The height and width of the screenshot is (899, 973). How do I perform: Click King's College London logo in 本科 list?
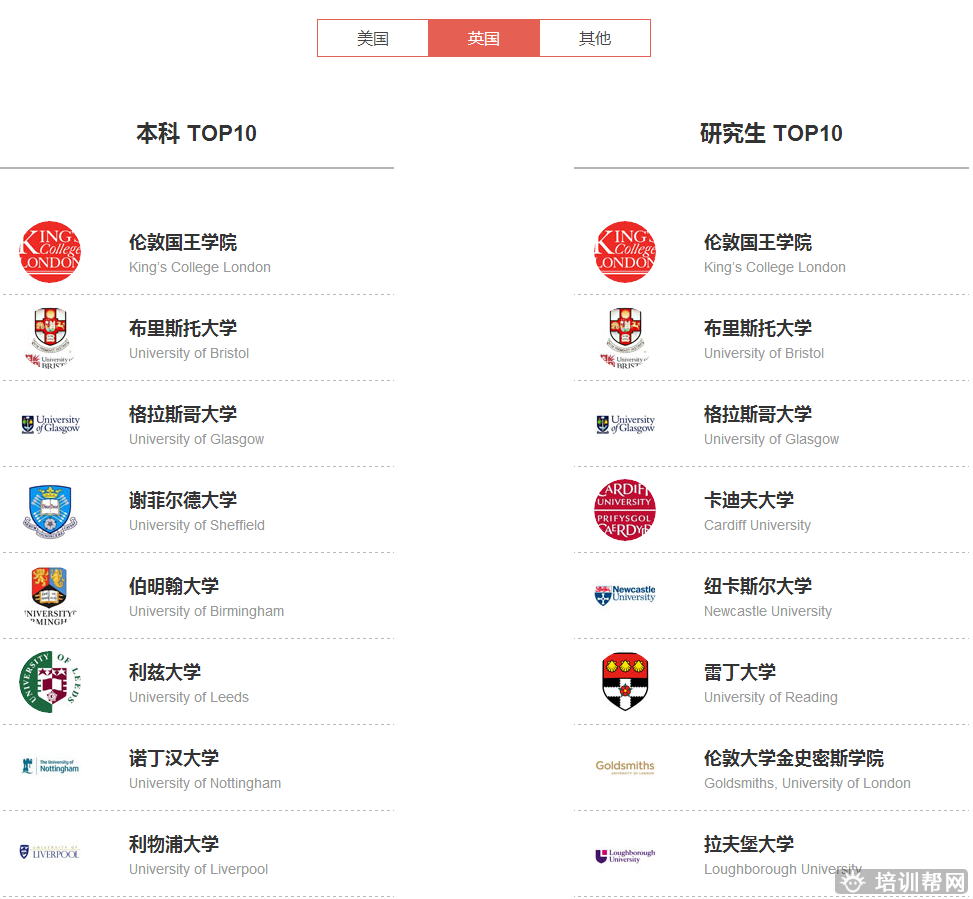(50, 252)
